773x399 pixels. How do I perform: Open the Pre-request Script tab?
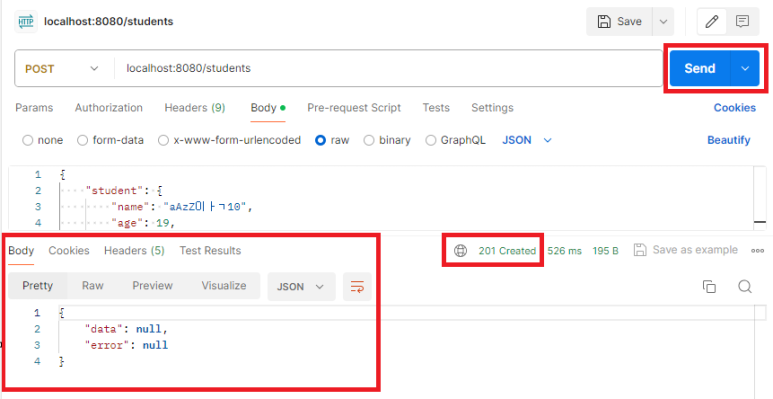[354, 108]
